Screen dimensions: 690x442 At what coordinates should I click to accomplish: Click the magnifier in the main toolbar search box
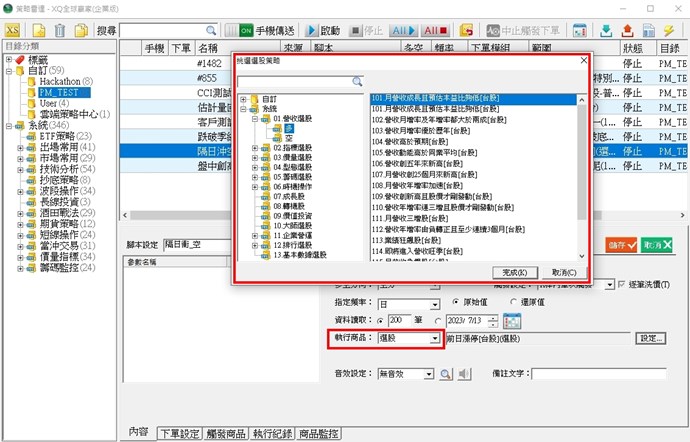(211, 30)
